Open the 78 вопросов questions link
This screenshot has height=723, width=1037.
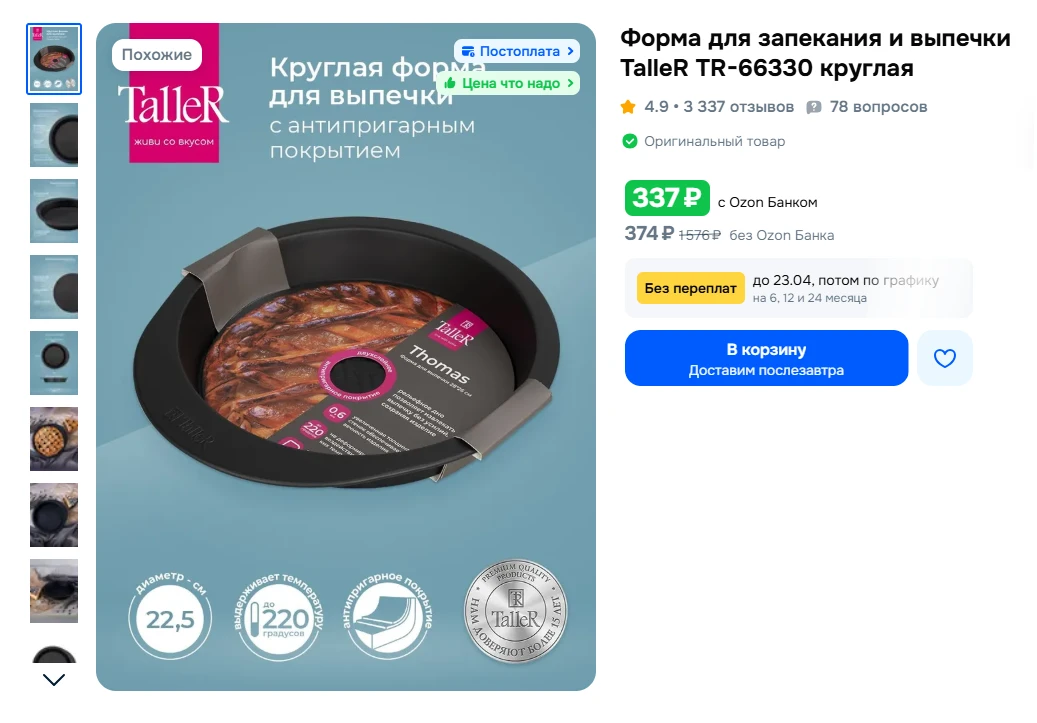coord(878,107)
